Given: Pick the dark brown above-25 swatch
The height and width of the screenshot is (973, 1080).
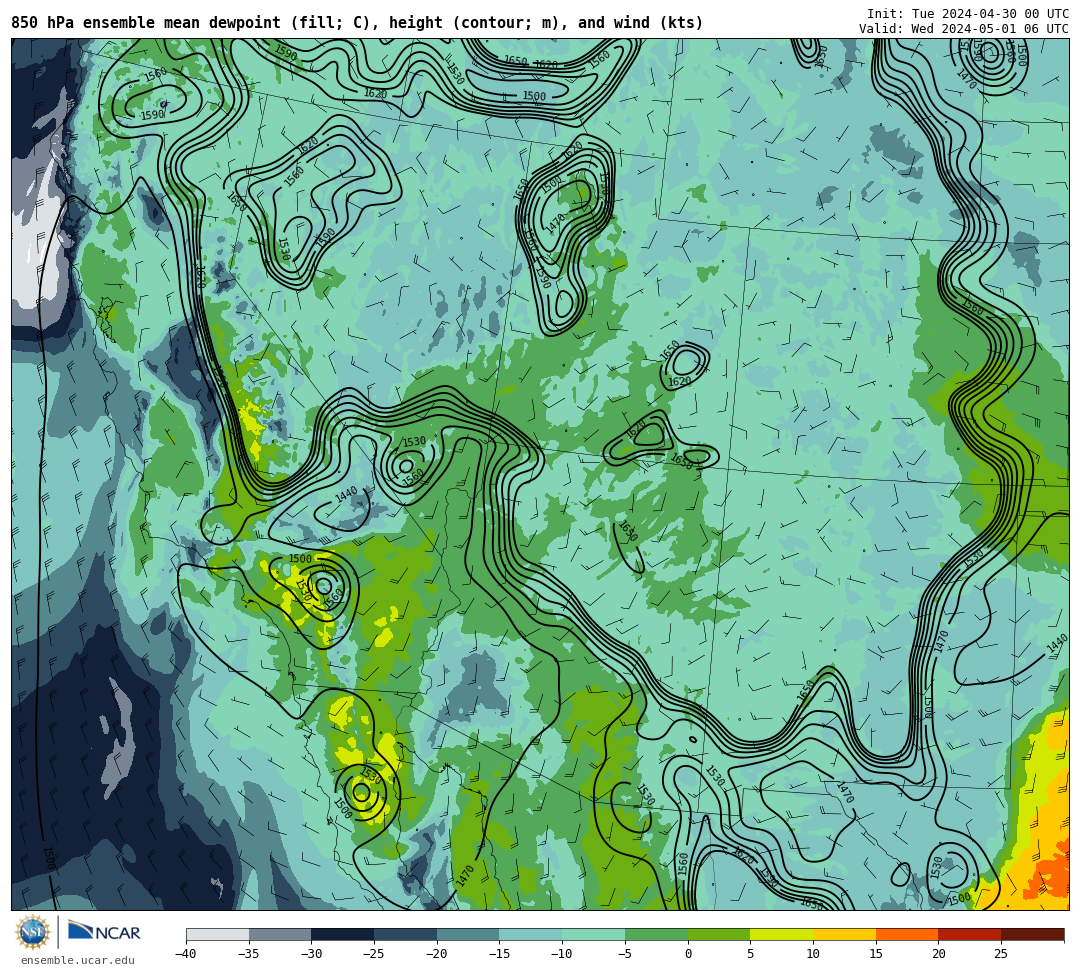Looking at the screenshot, I should click(x=1032, y=934).
